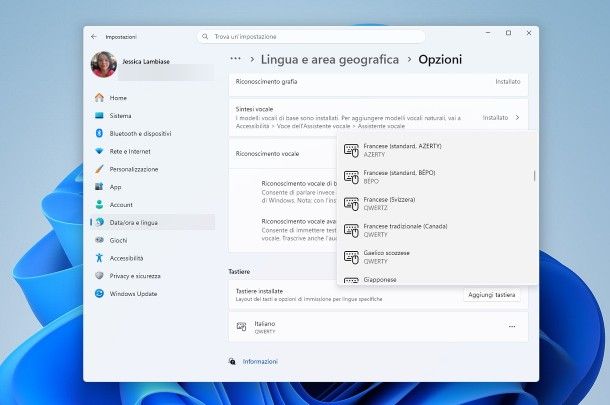Select Francese tradizionale (Canada) layout
610x405 pixels.
(x=438, y=230)
